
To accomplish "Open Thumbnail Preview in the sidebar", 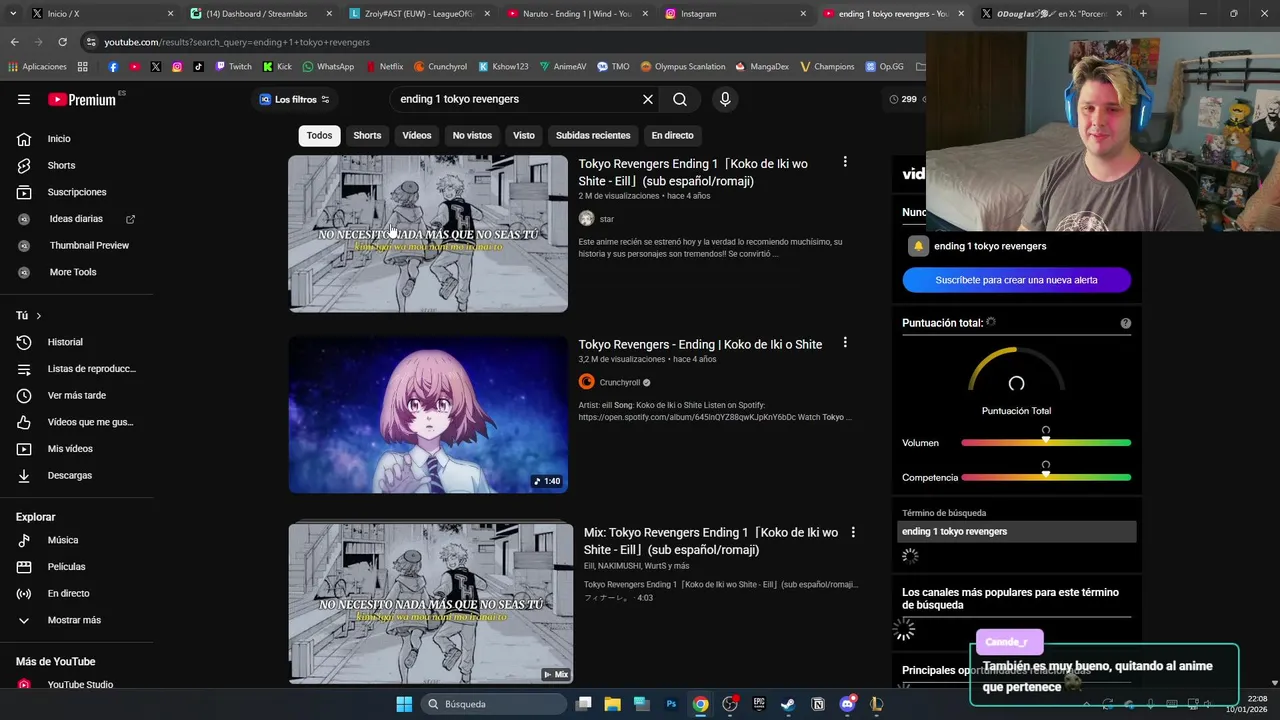I will (x=89, y=245).
